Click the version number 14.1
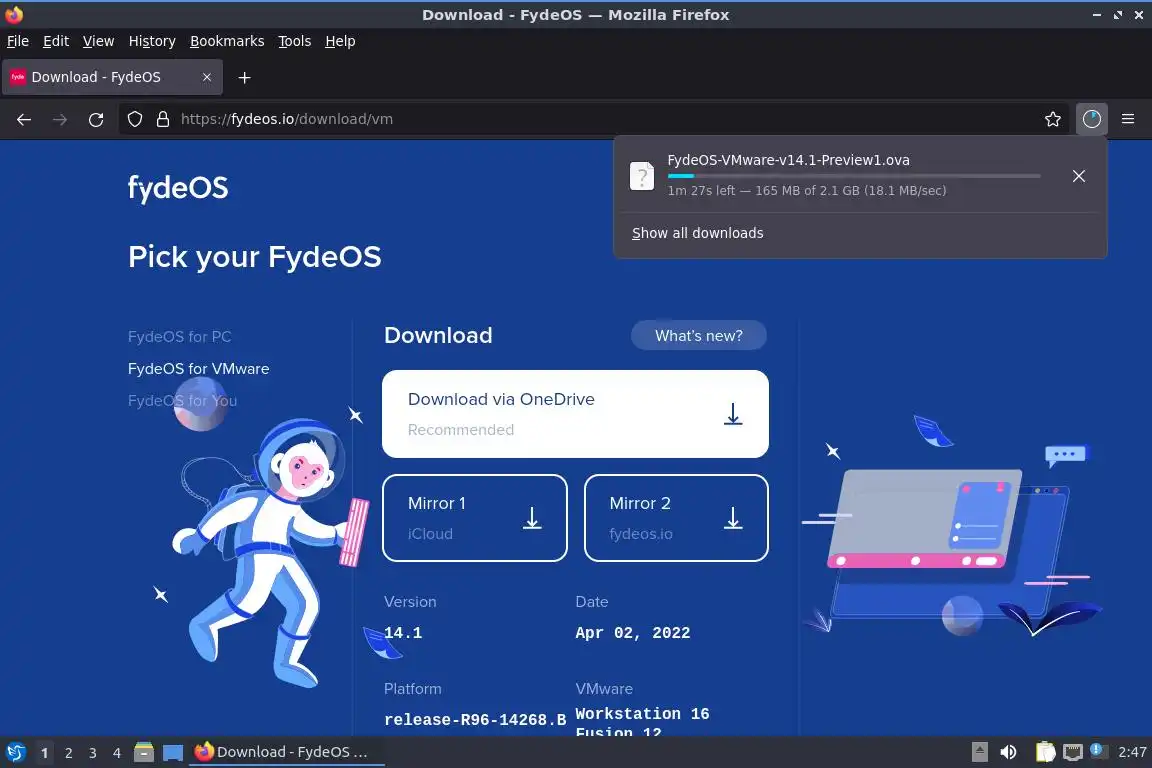 point(403,633)
